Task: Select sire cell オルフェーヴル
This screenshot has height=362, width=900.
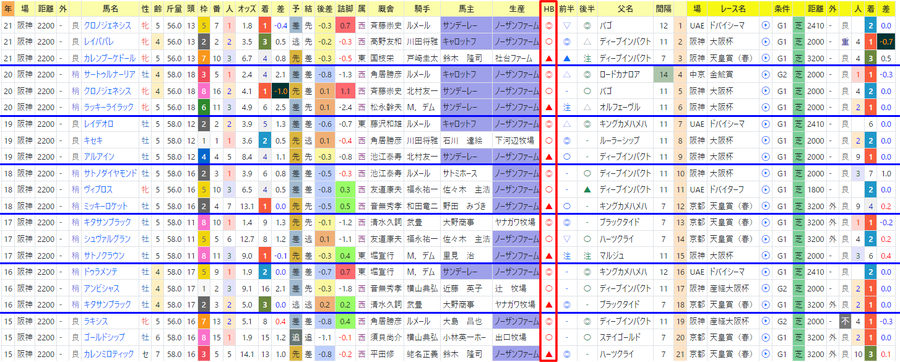Action: [x=625, y=107]
